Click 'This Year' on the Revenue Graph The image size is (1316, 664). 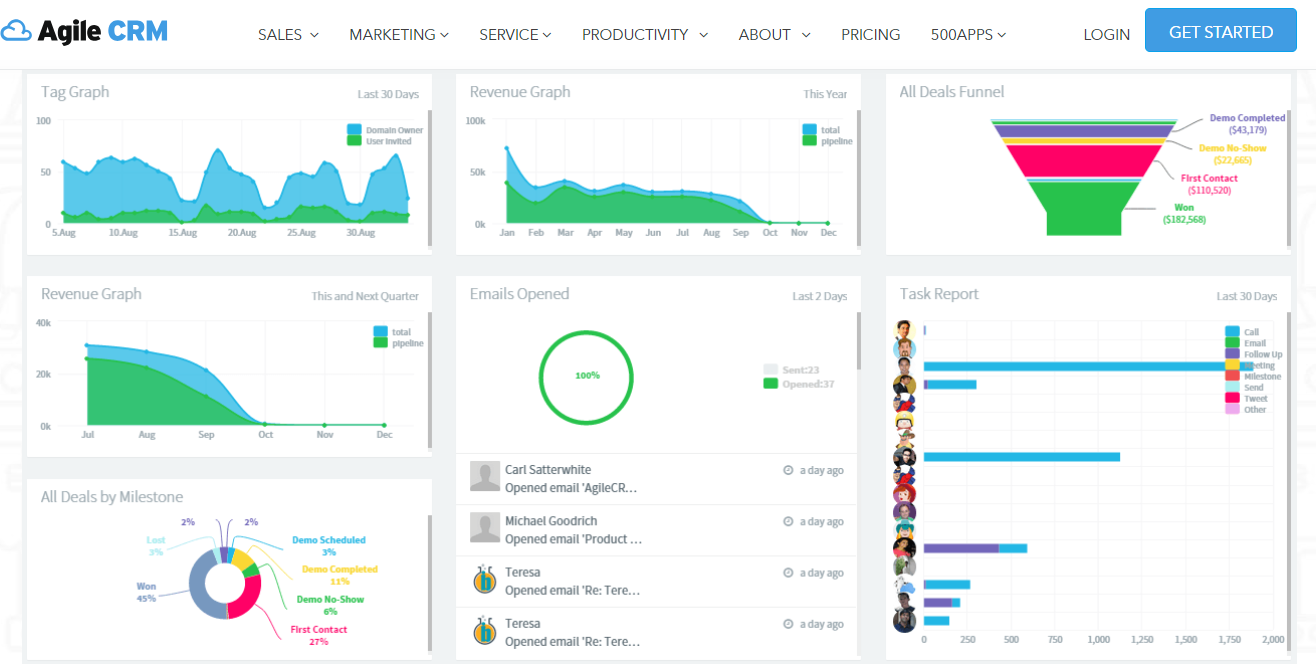point(825,95)
